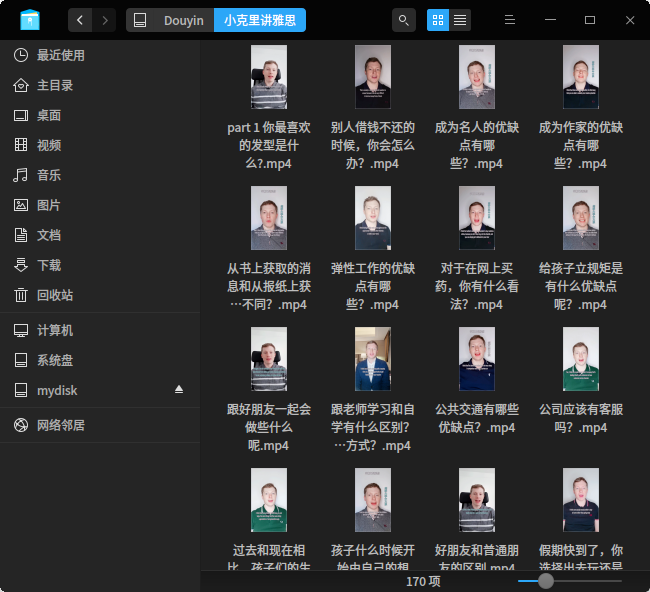Open 最近使用 in sidebar
The width and height of the screenshot is (650, 592).
(100, 55)
